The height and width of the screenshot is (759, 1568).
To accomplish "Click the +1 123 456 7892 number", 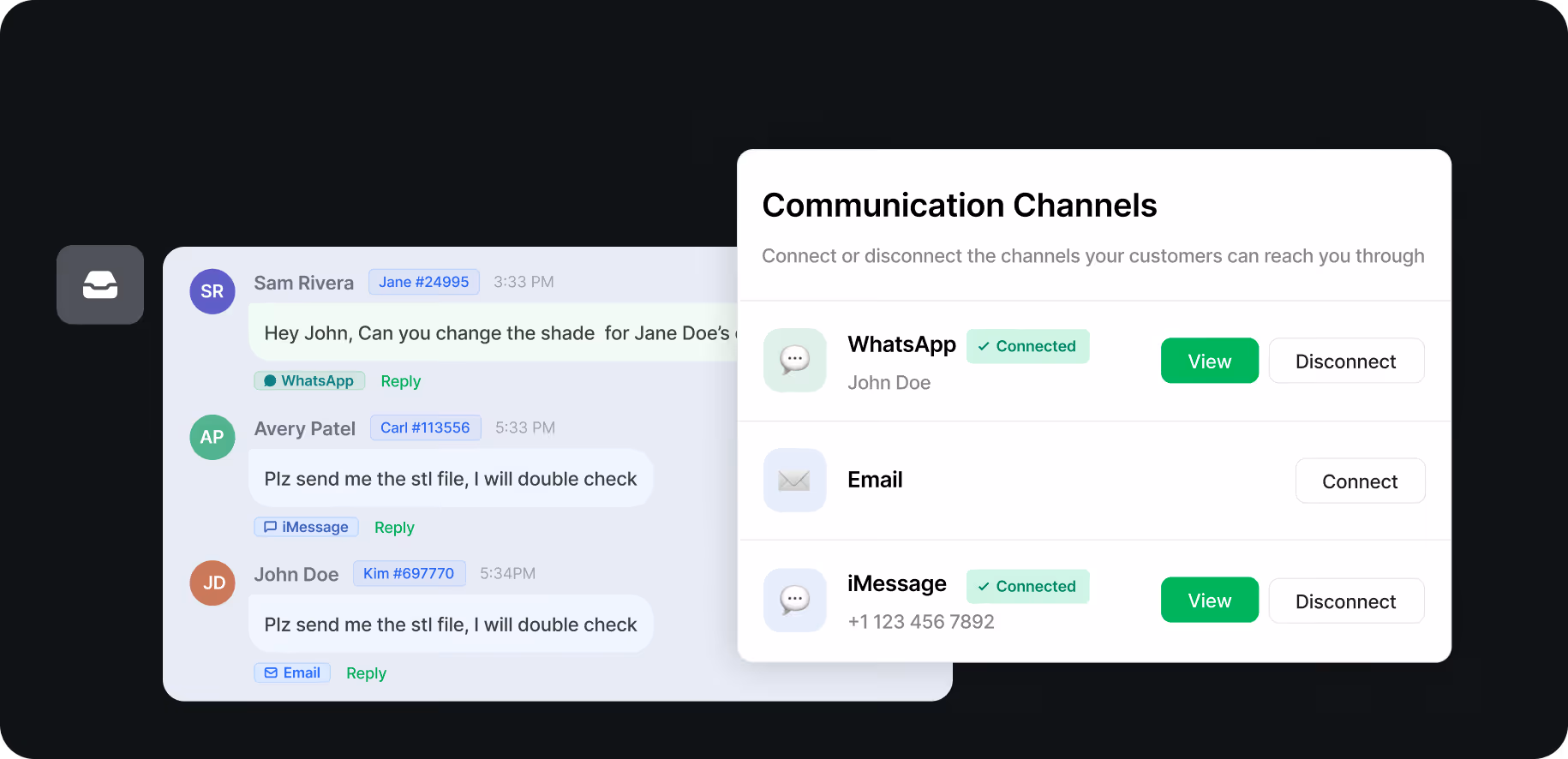I will 921,622.
